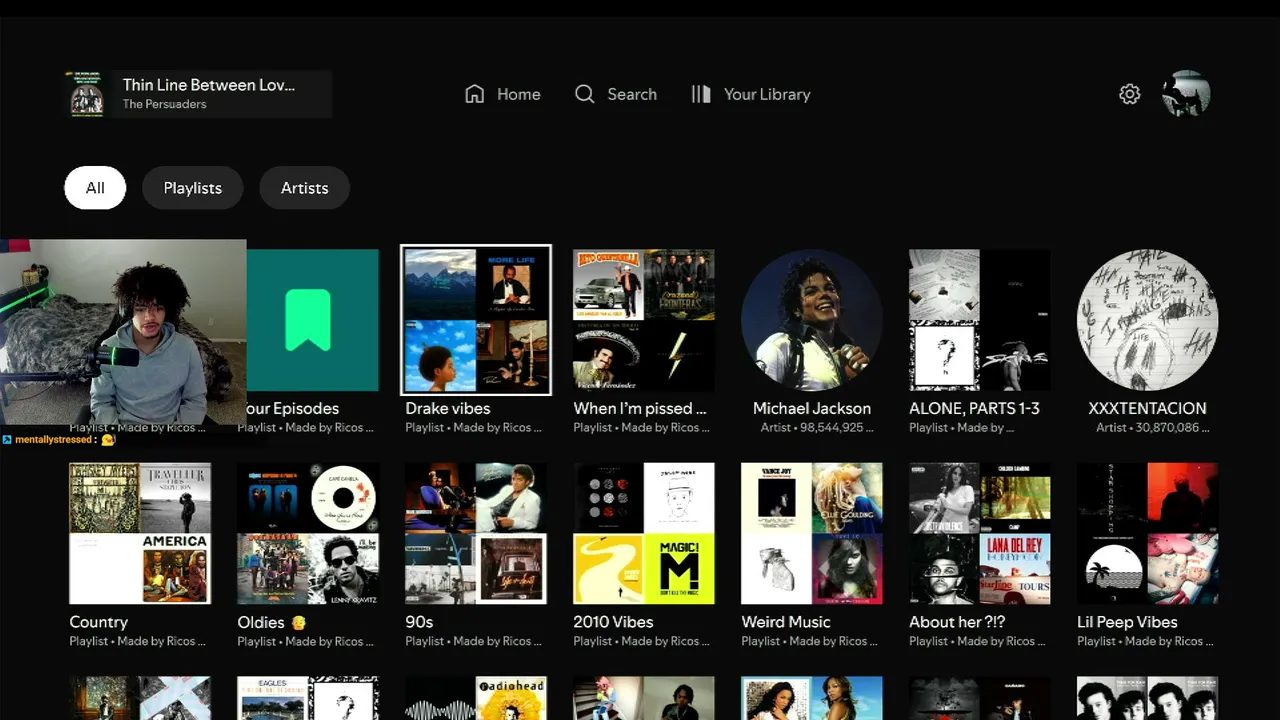The image size is (1280, 720).
Task: Click the artist name "The Persuaders"
Action: [165, 104]
